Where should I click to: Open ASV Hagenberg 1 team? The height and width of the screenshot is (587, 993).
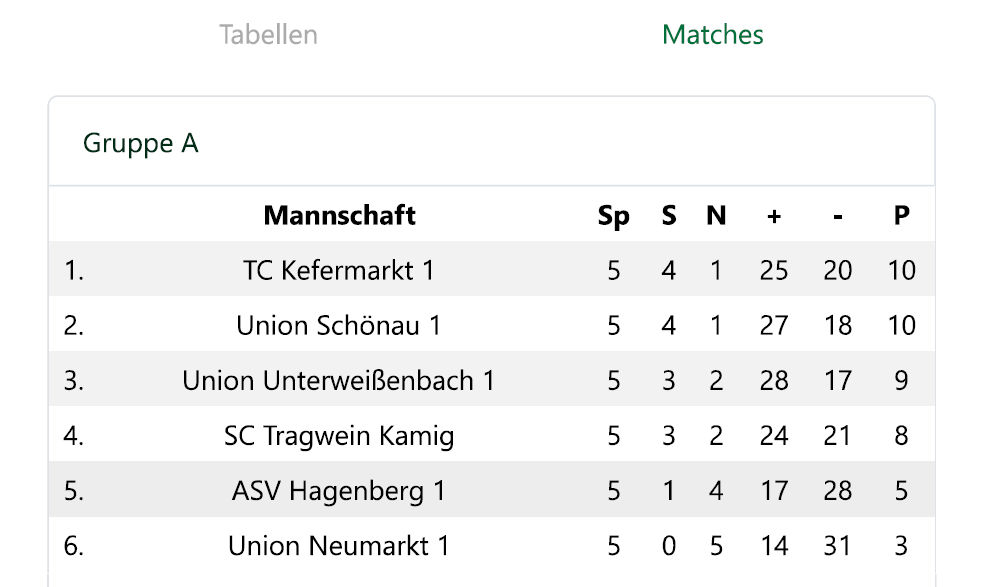coord(339,491)
